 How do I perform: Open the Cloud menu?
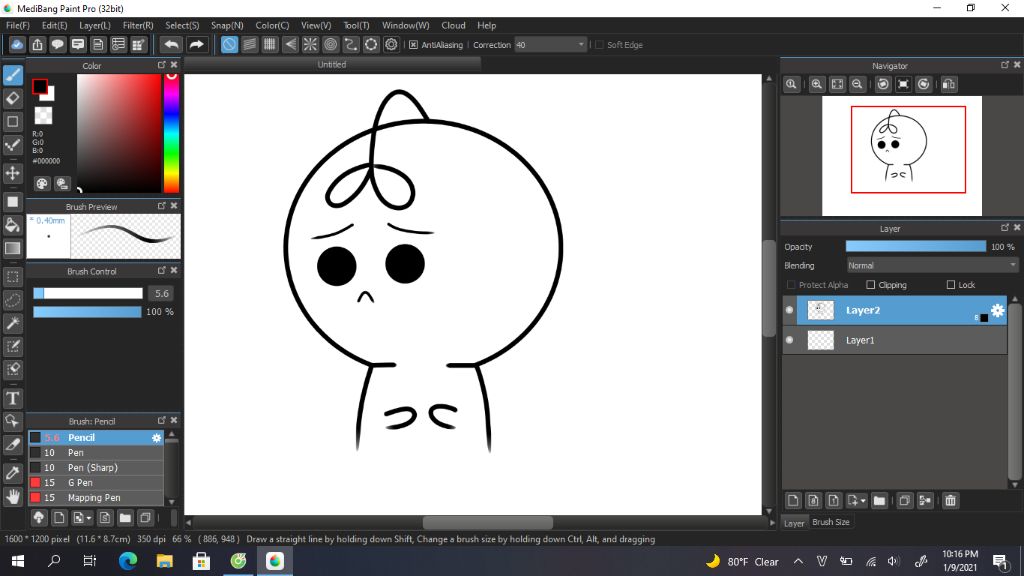pos(453,25)
